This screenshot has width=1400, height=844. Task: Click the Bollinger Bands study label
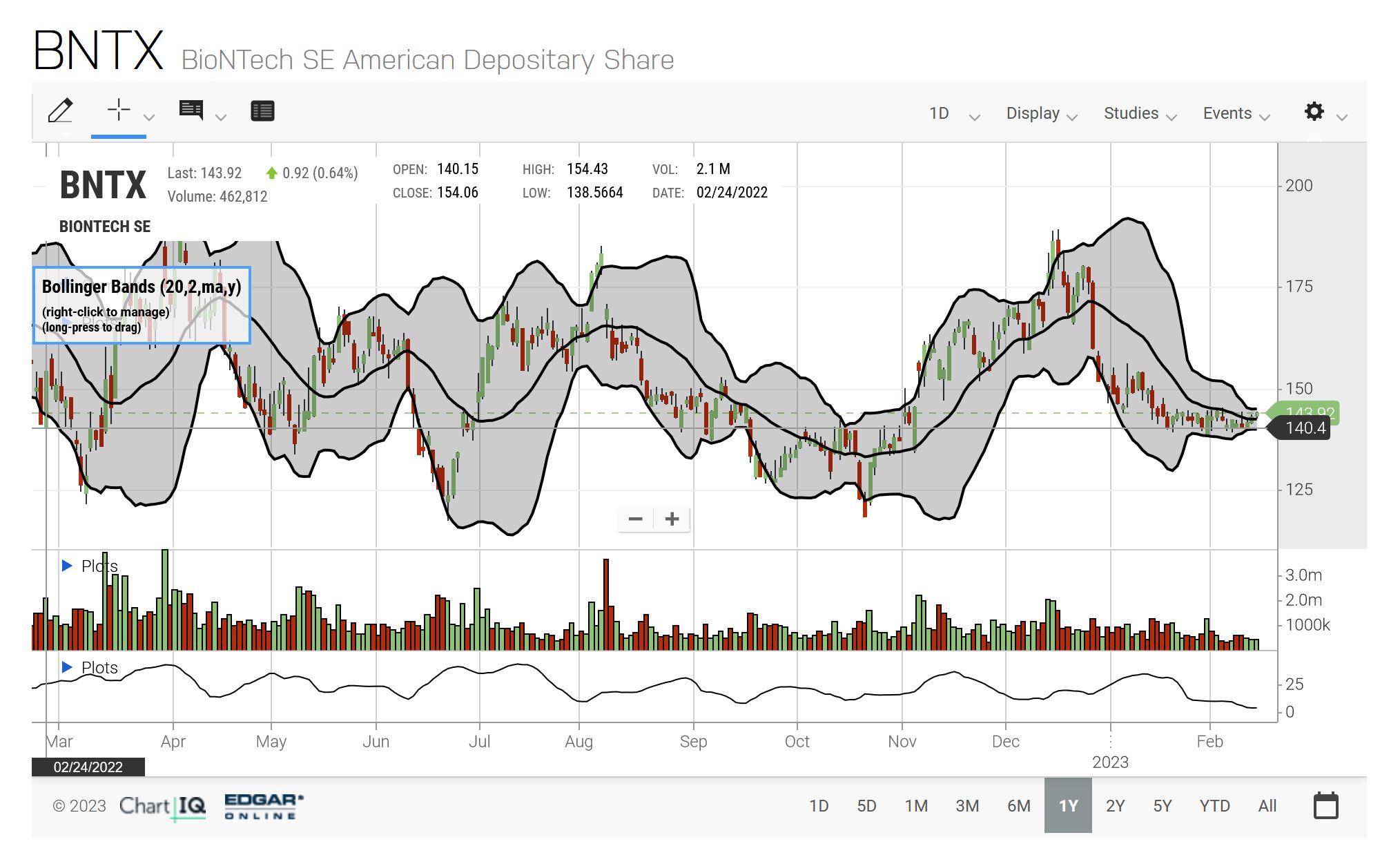pyautogui.click(x=142, y=287)
